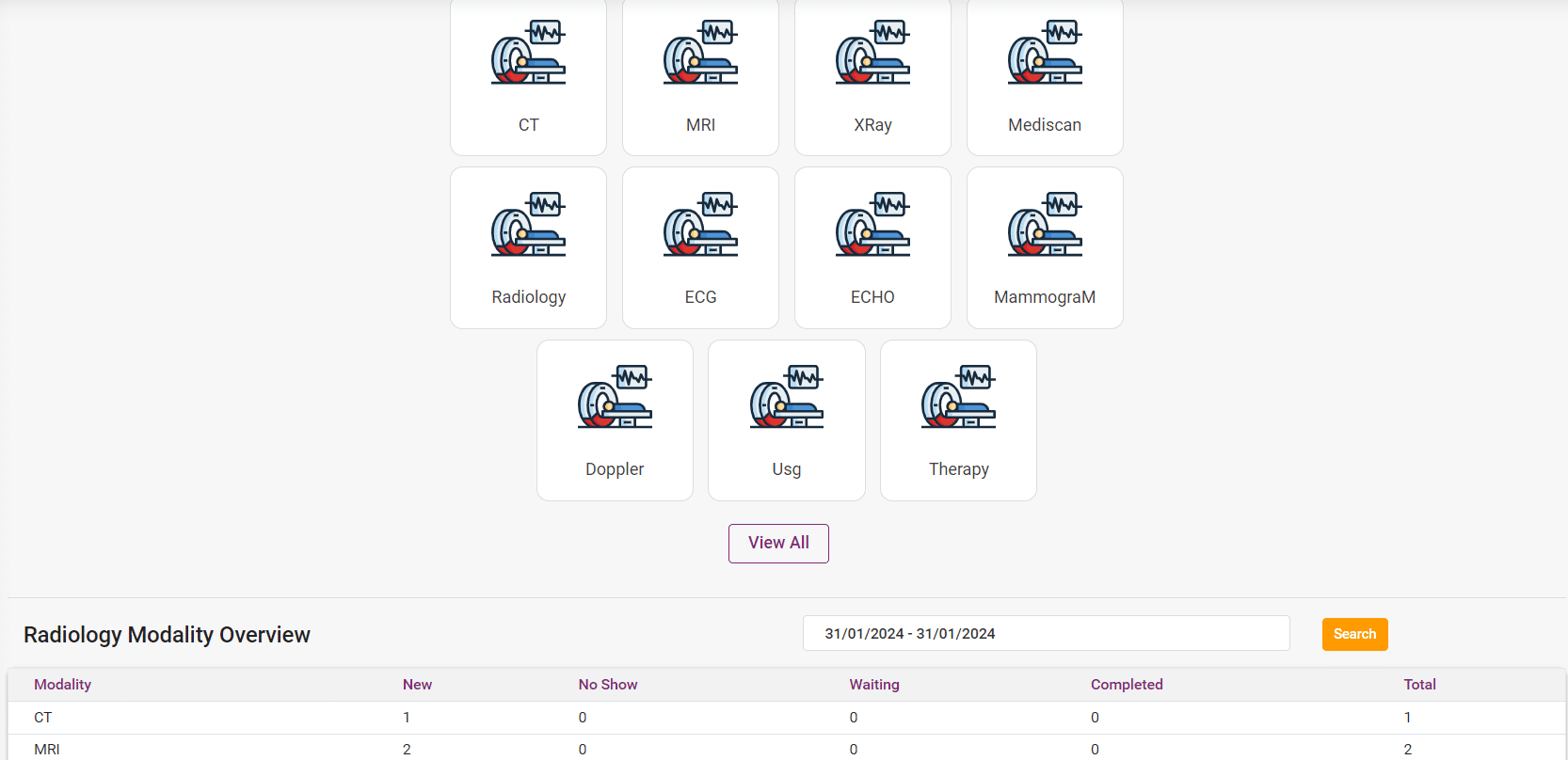The width and height of the screenshot is (1568, 760).
Task: Open the Mediscan modality icon
Action: pos(1045,54)
